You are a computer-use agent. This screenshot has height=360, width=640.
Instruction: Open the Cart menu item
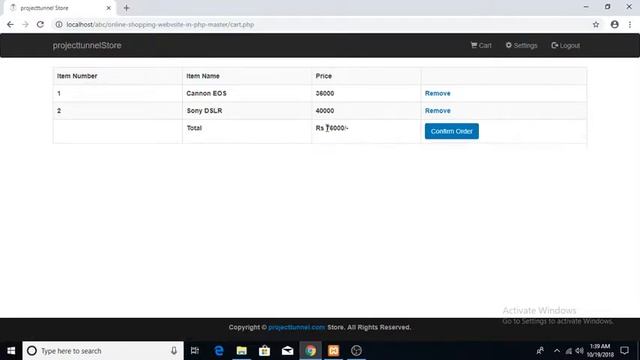481,45
